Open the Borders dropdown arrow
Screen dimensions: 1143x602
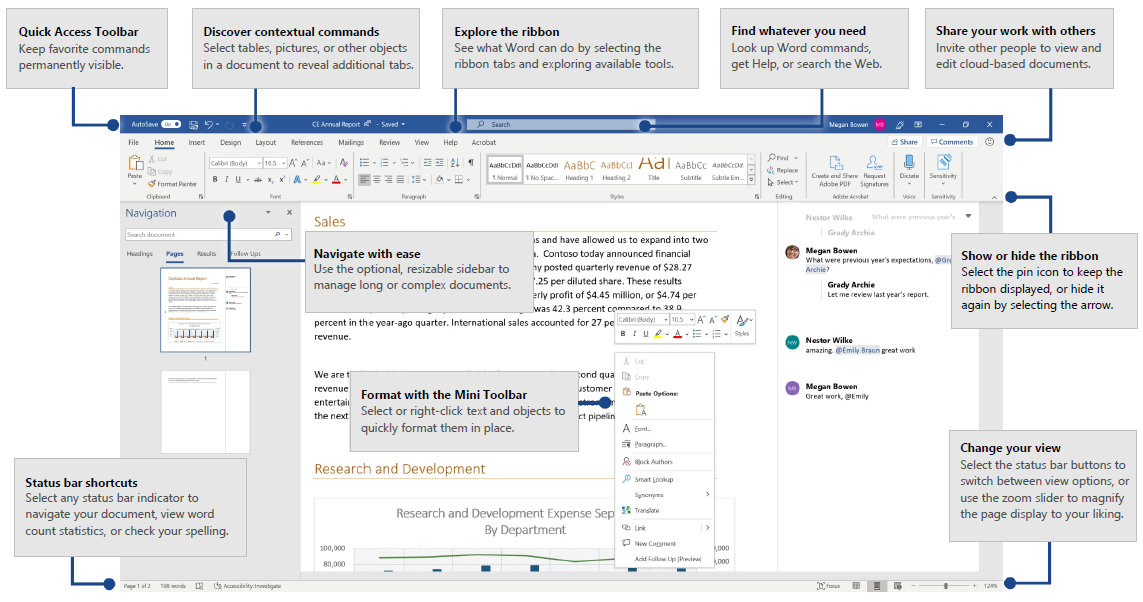pyautogui.click(x=468, y=179)
